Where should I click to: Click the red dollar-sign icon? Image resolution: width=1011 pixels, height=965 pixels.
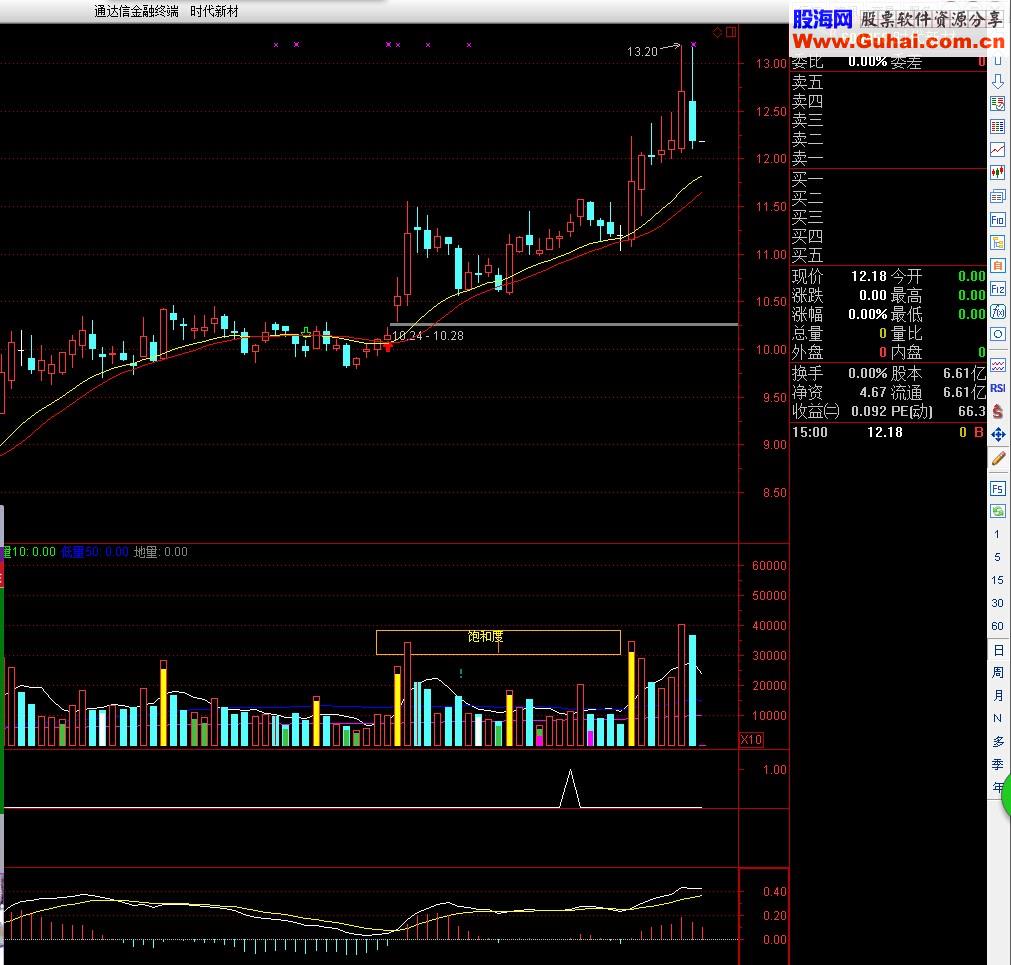[997, 411]
